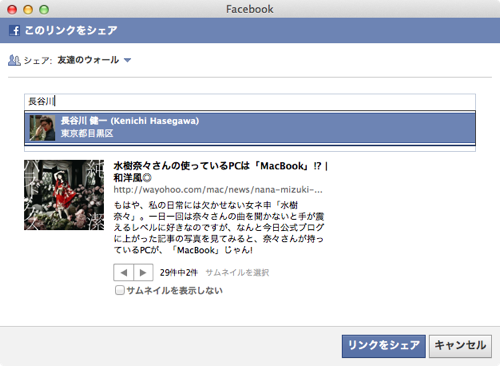500x366 pixels.
Task: Click Kenichi Hasegawa's profile photo in suggestion
Action: [x=42, y=128]
